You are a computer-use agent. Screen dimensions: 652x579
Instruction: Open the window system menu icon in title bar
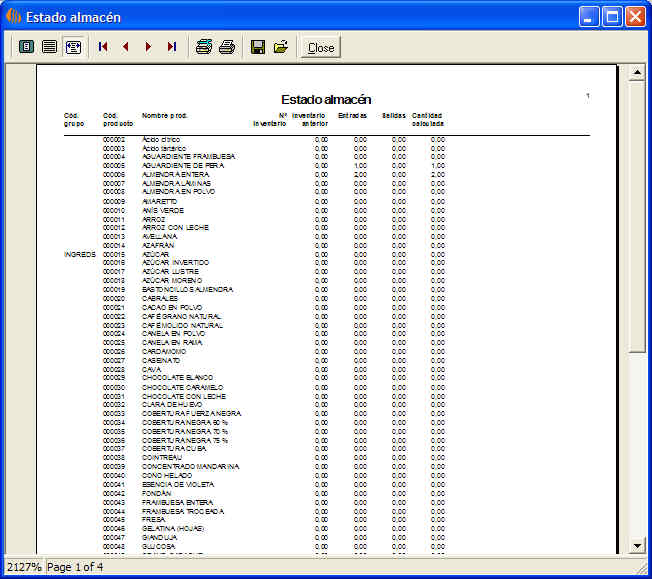point(14,16)
